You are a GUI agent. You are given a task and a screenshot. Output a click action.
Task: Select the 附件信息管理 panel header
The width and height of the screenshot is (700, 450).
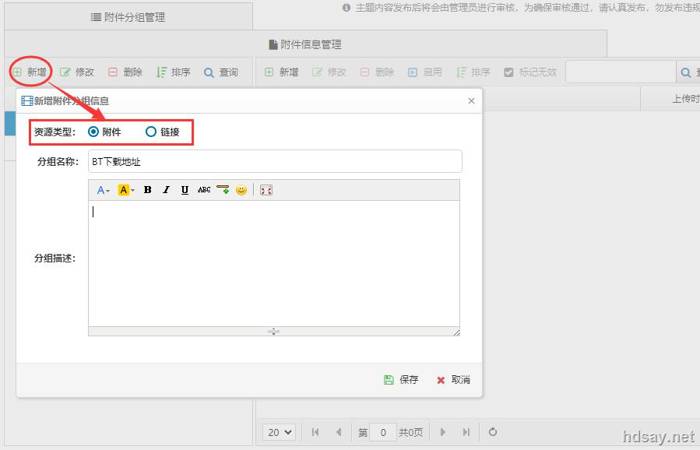coord(305,44)
